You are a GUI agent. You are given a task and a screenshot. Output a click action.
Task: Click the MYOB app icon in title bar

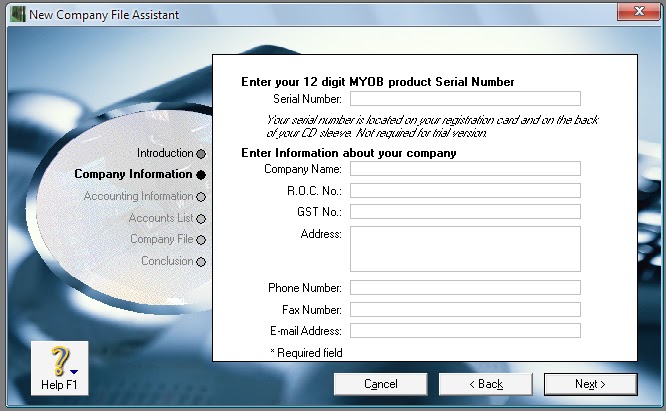[x=18, y=14]
